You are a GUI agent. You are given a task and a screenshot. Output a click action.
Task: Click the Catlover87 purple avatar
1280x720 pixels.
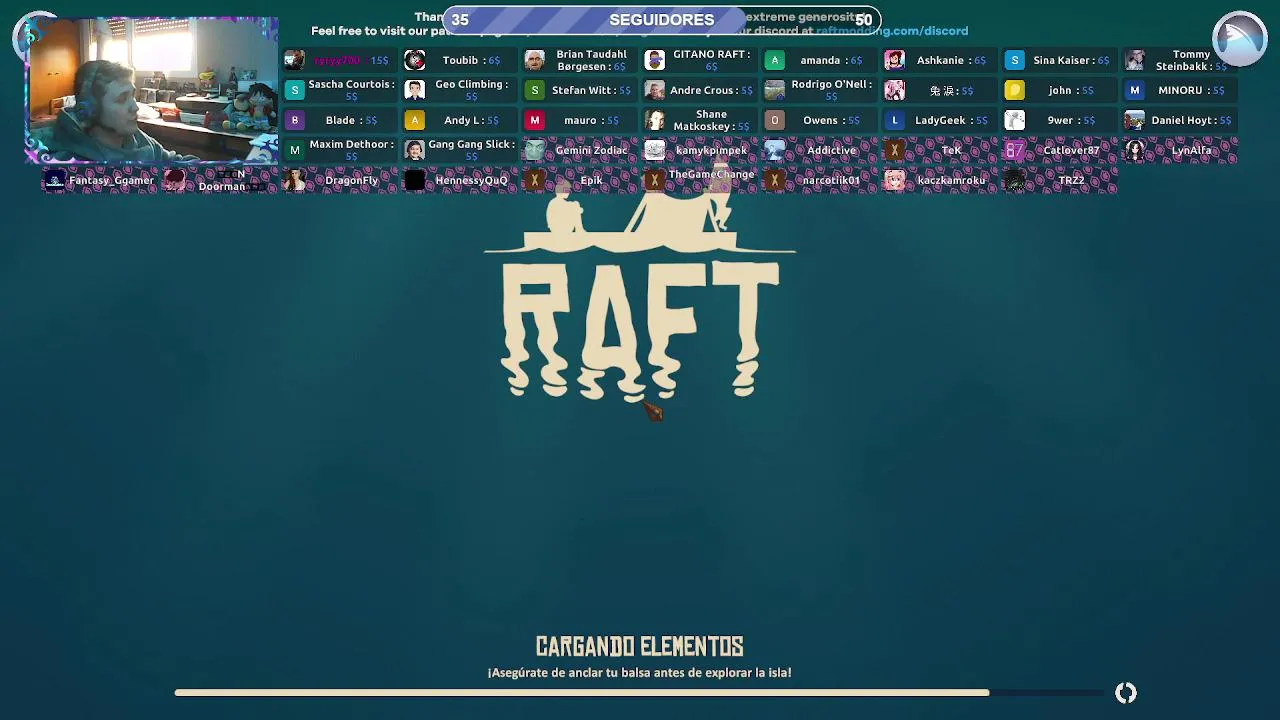[1015, 150]
